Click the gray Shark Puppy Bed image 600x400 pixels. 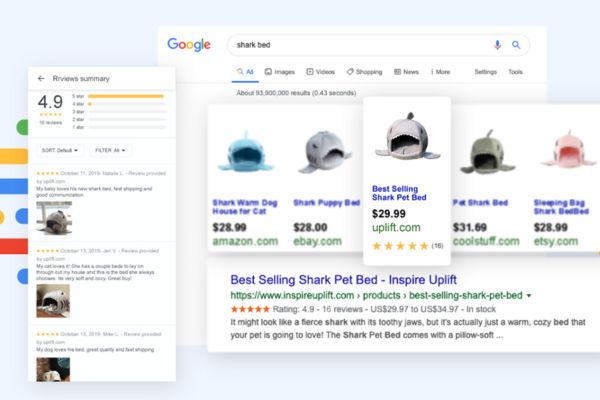tap(325, 152)
